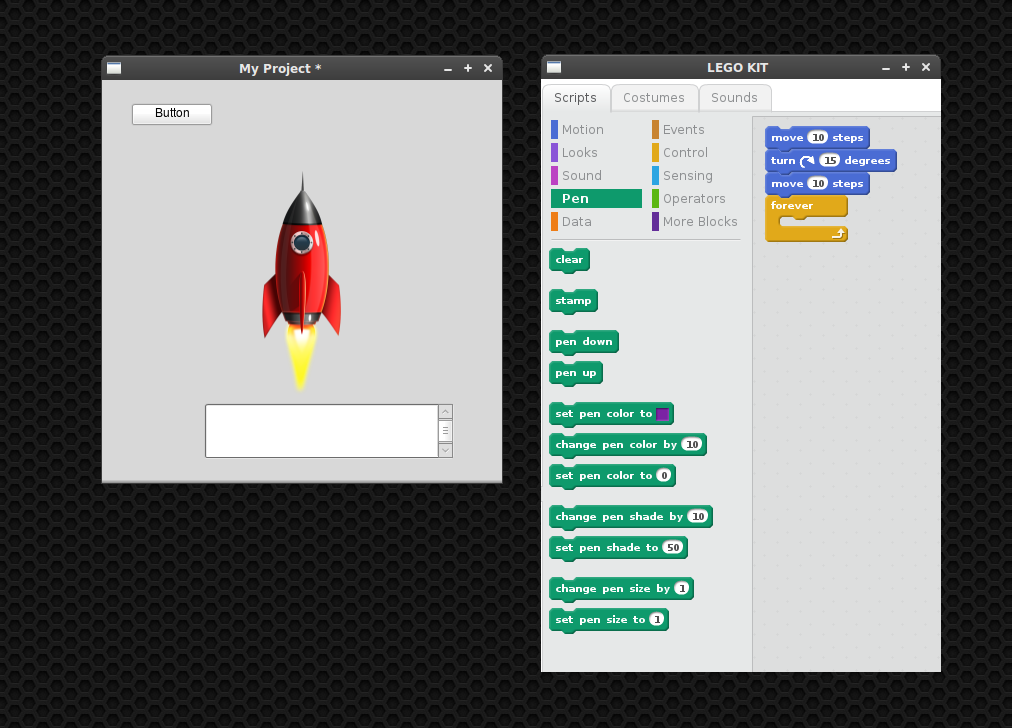1012x728 pixels.
Task: Open the Events block category
Action: pyautogui.click(x=683, y=130)
